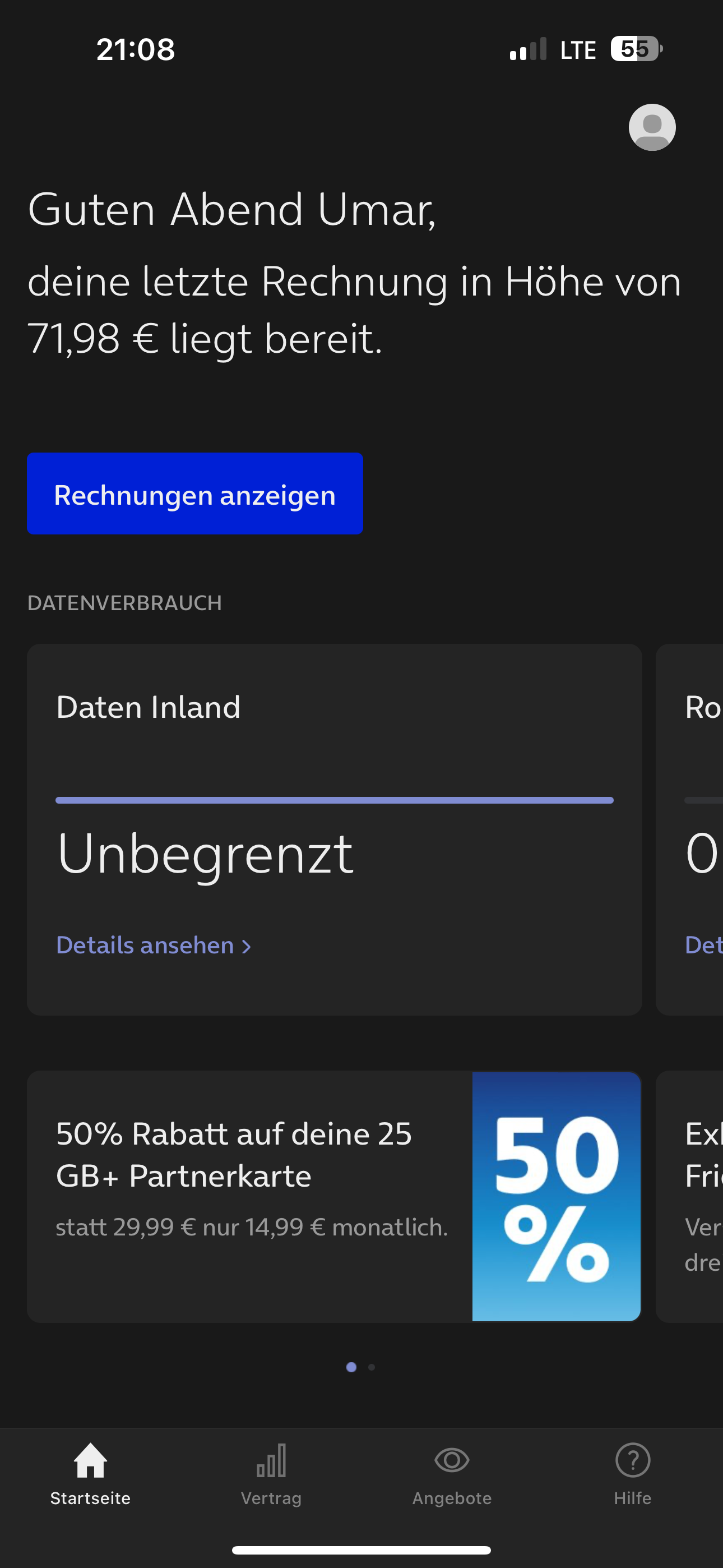Switch to the Hilfe tab label
The width and height of the screenshot is (723, 1568).
tap(633, 1498)
